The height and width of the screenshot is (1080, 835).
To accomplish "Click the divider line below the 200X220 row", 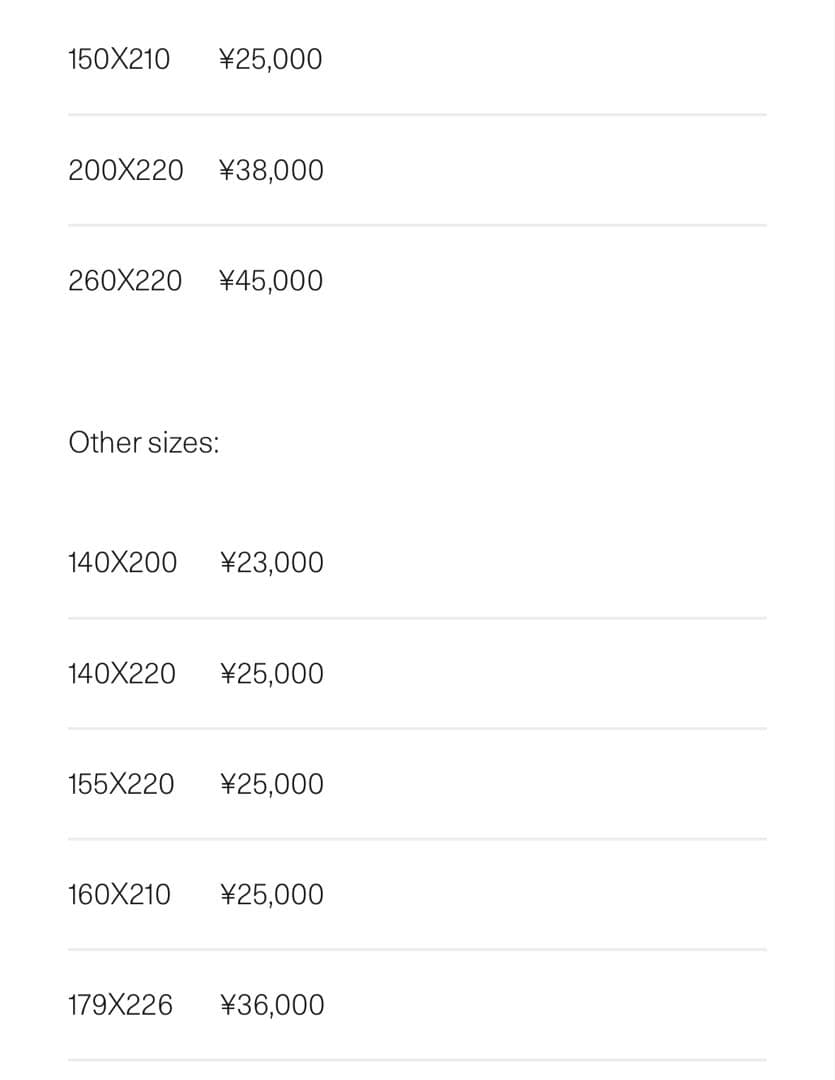I will click(417, 225).
